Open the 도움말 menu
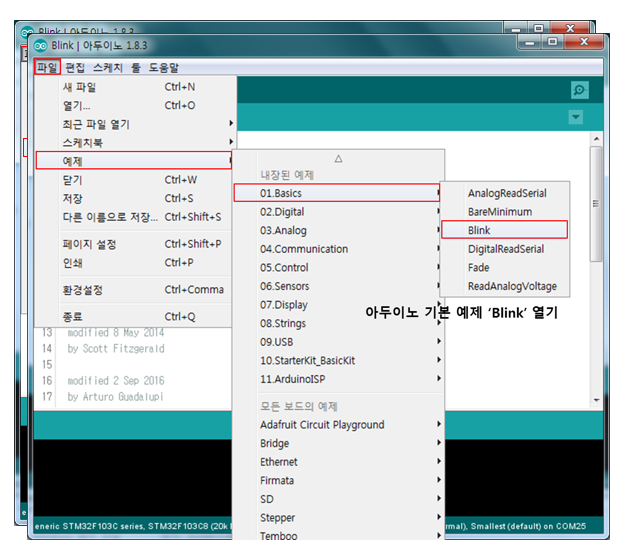 164,67
